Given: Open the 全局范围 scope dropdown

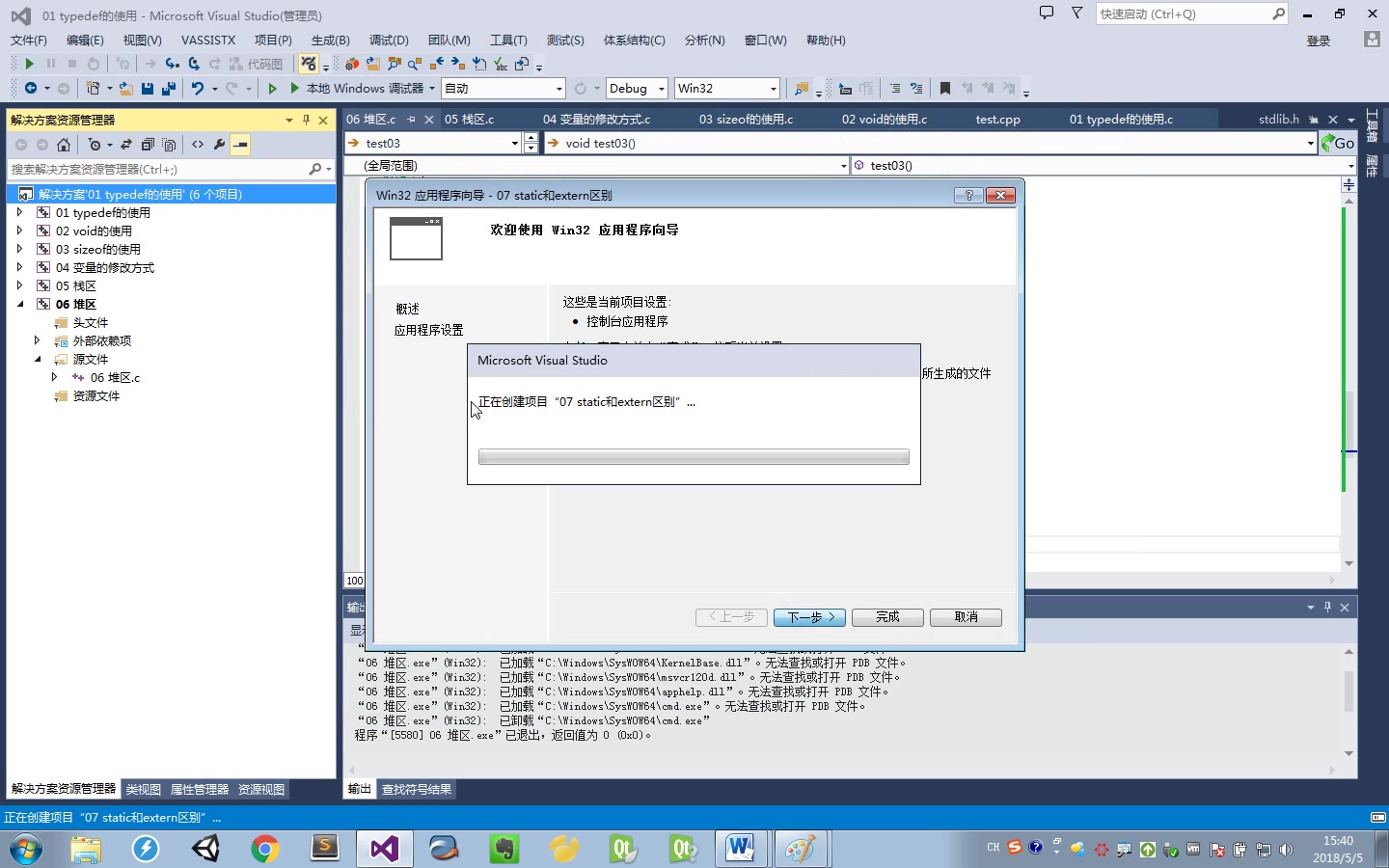Looking at the screenshot, I should [x=596, y=165].
